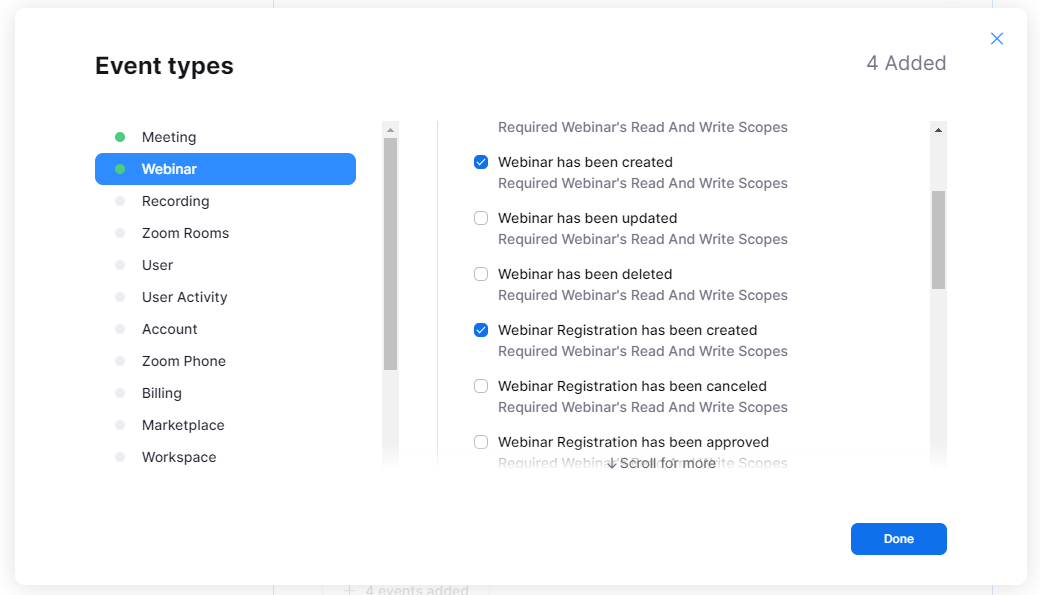
Task: Open the Zoom Phone category
Action: pos(183,361)
